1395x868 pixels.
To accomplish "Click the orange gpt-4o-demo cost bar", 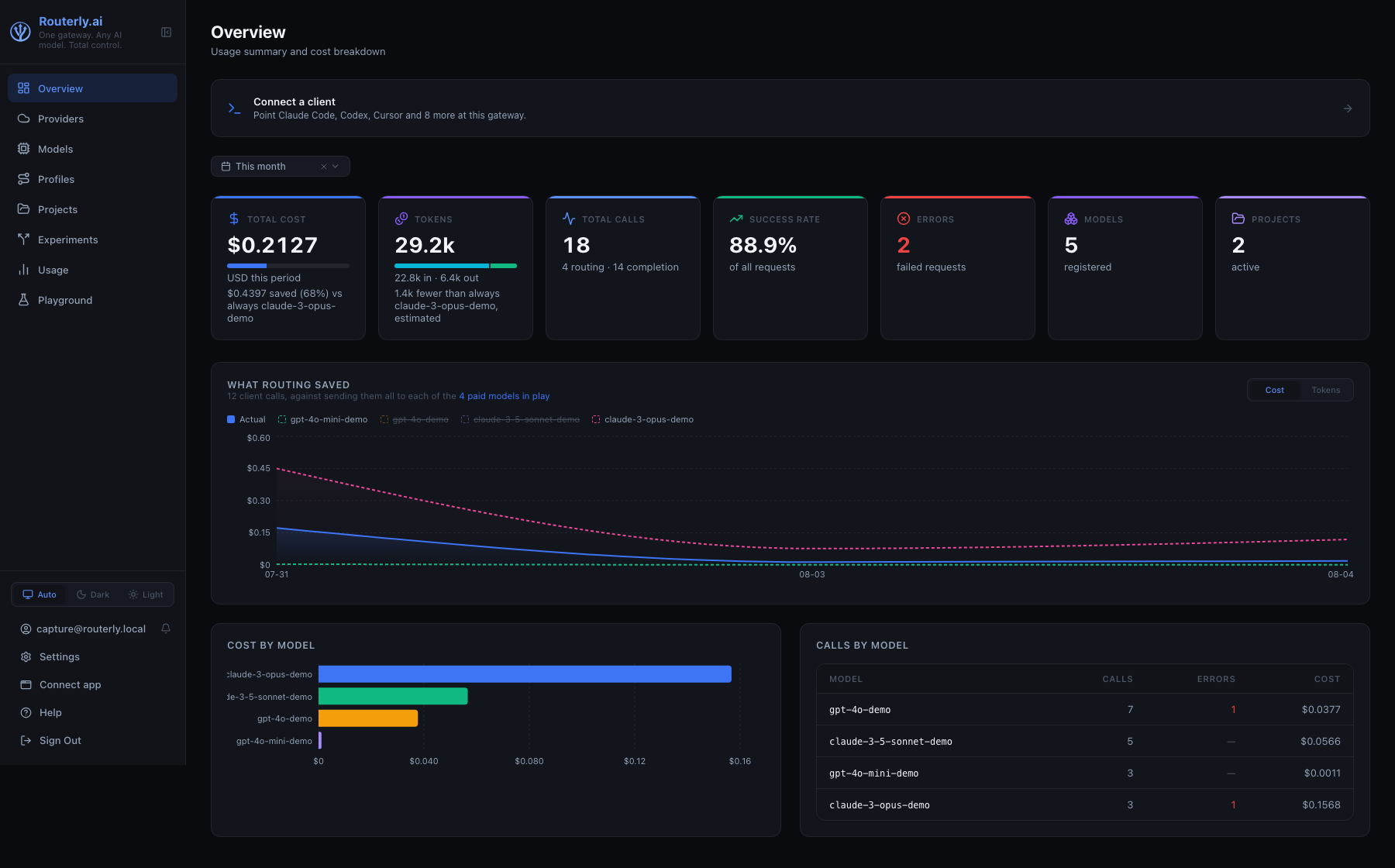I will click(x=368, y=718).
